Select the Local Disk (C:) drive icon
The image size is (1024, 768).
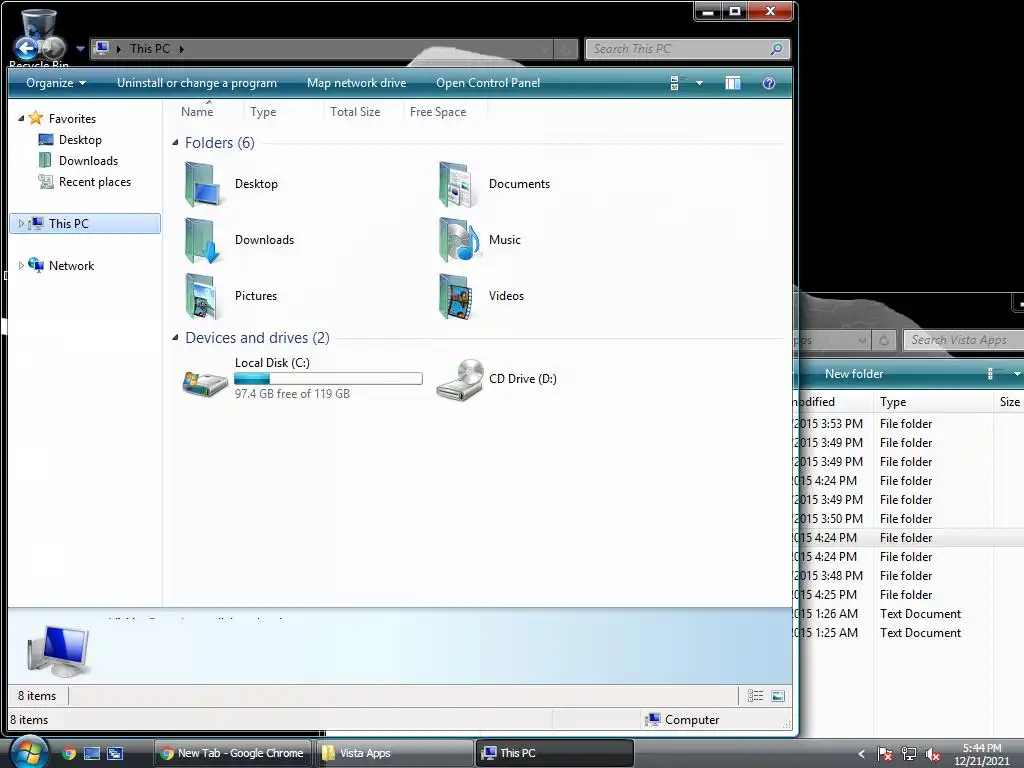point(205,383)
